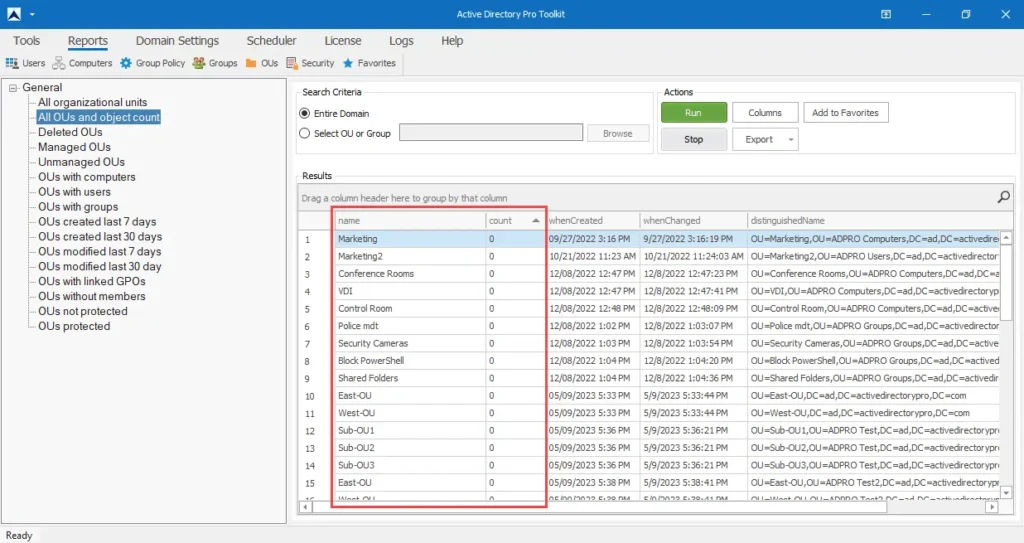Click the vertical scrollbar down arrow

coord(1006,493)
